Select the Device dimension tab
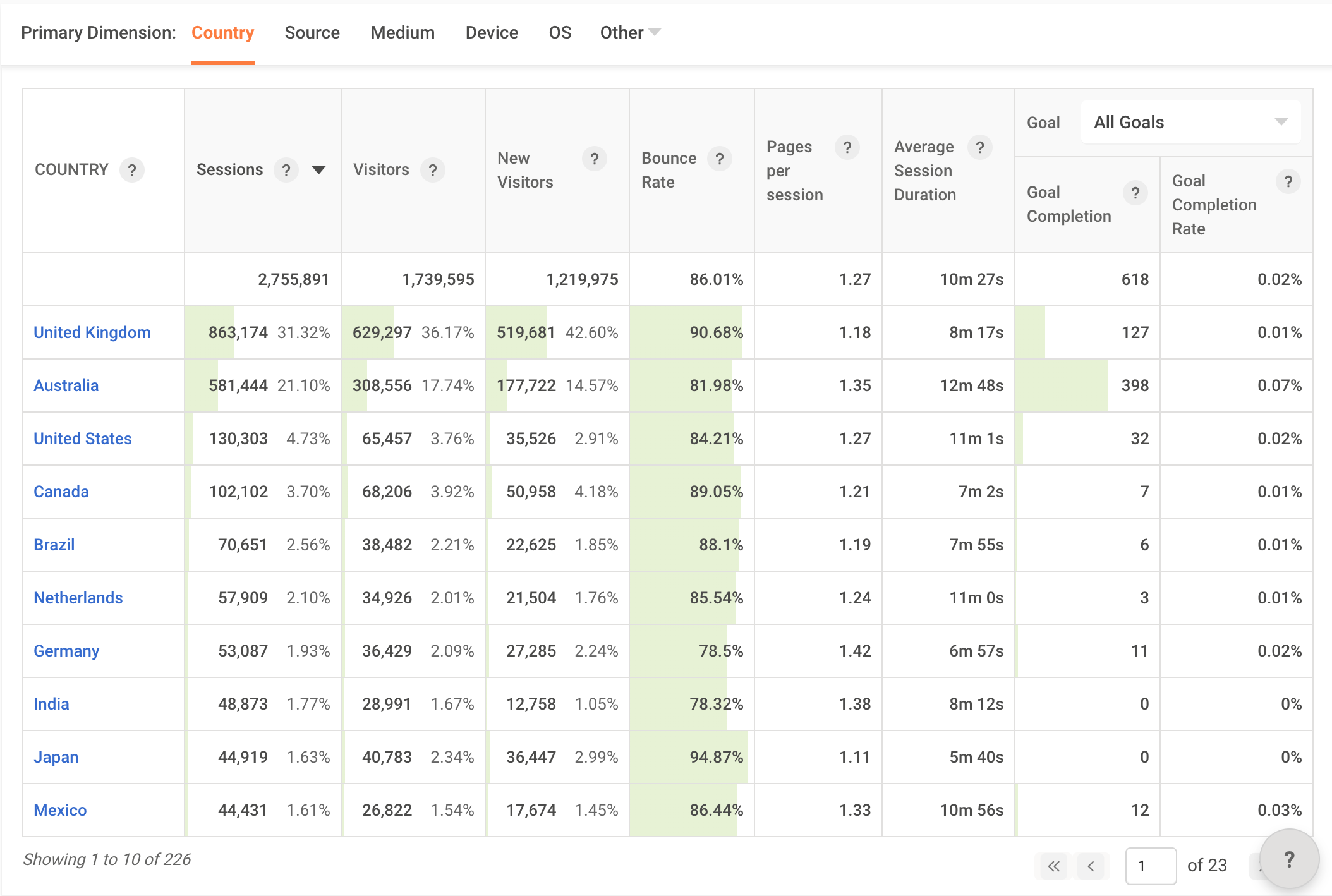The image size is (1332, 896). click(x=492, y=33)
